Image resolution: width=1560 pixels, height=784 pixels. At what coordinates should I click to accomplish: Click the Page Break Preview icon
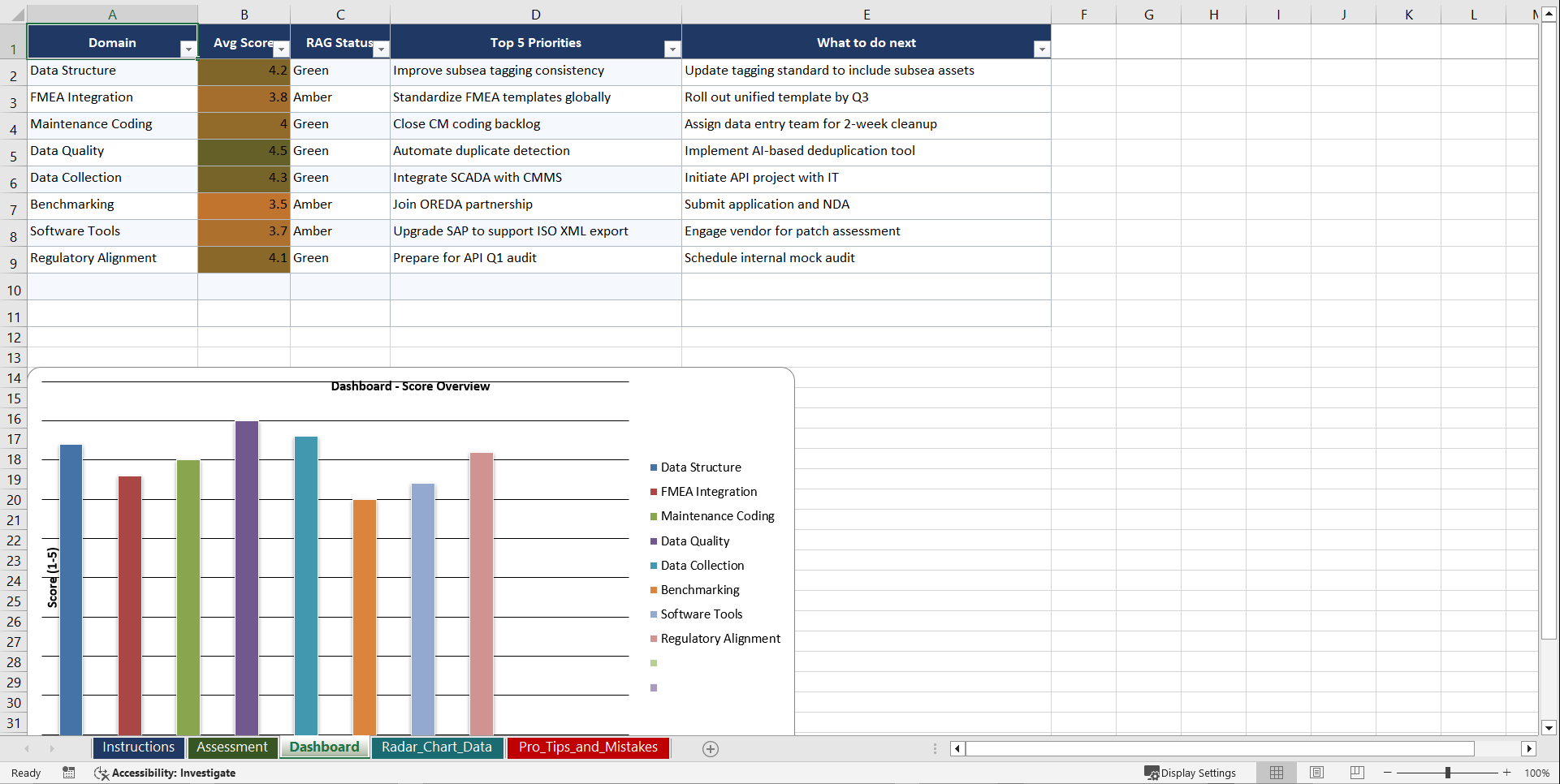[1357, 773]
